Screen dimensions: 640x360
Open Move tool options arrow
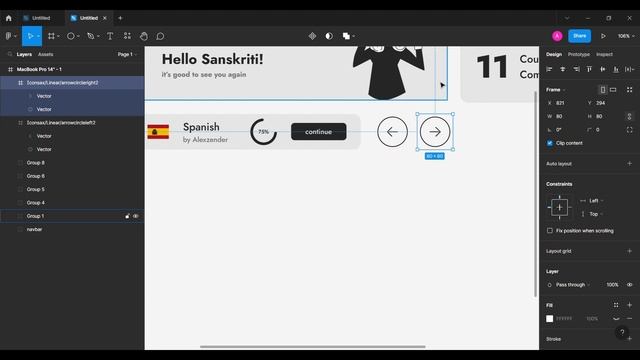click(x=38, y=36)
